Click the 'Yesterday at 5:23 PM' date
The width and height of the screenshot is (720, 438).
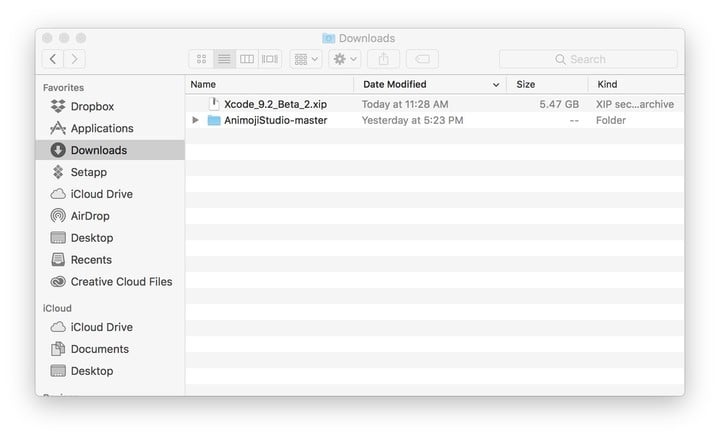tap(412, 120)
